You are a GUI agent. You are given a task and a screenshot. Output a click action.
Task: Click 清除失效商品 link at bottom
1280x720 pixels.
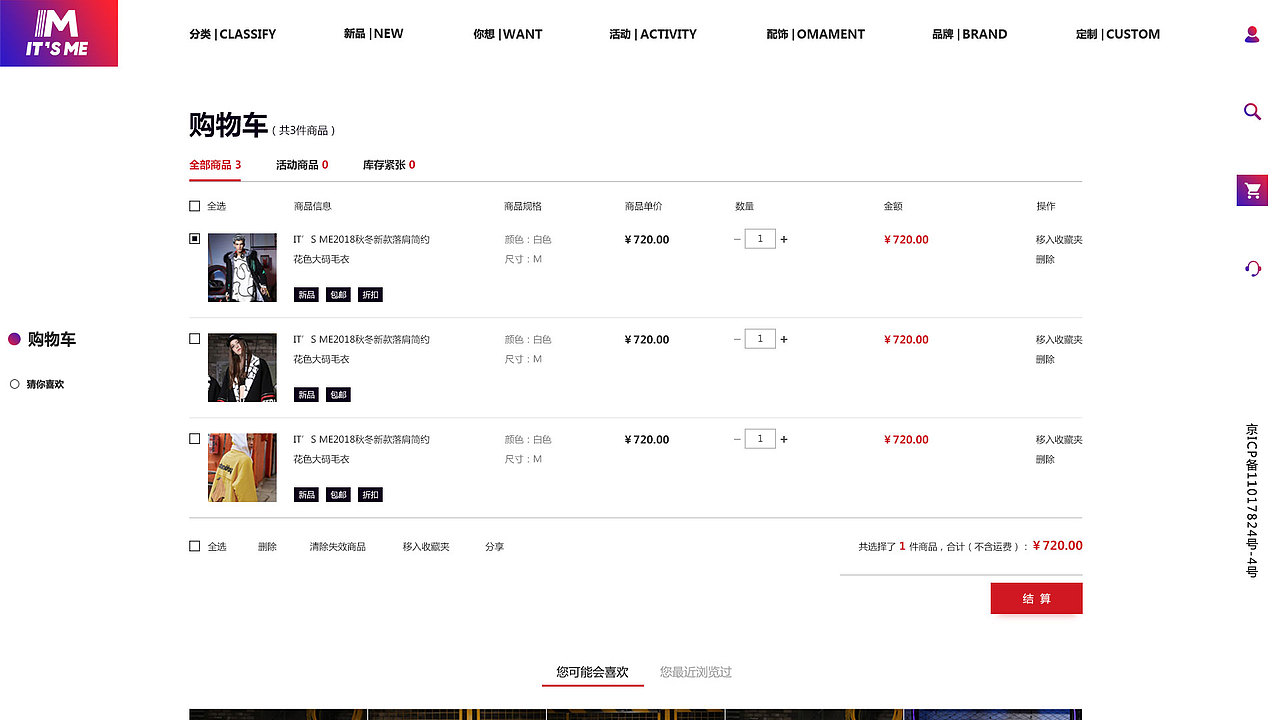pyautogui.click(x=337, y=547)
